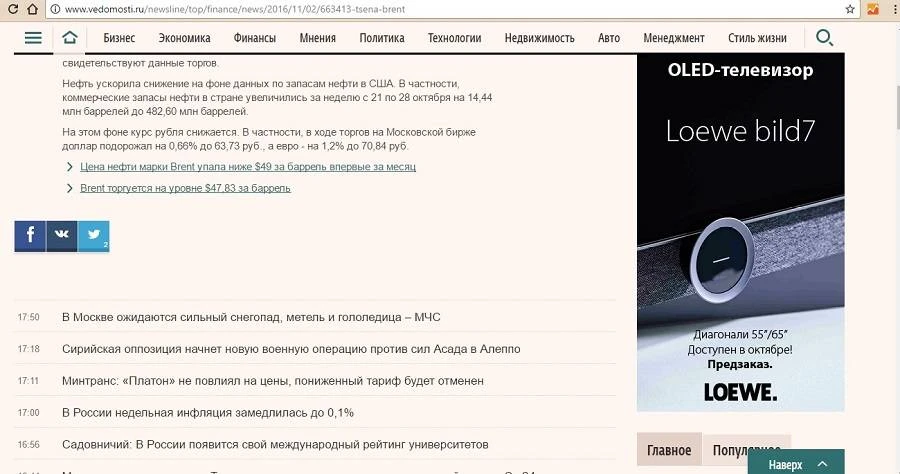Click chevron beside the Brent below $49 link
900x474 pixels.
pos(69,166)
